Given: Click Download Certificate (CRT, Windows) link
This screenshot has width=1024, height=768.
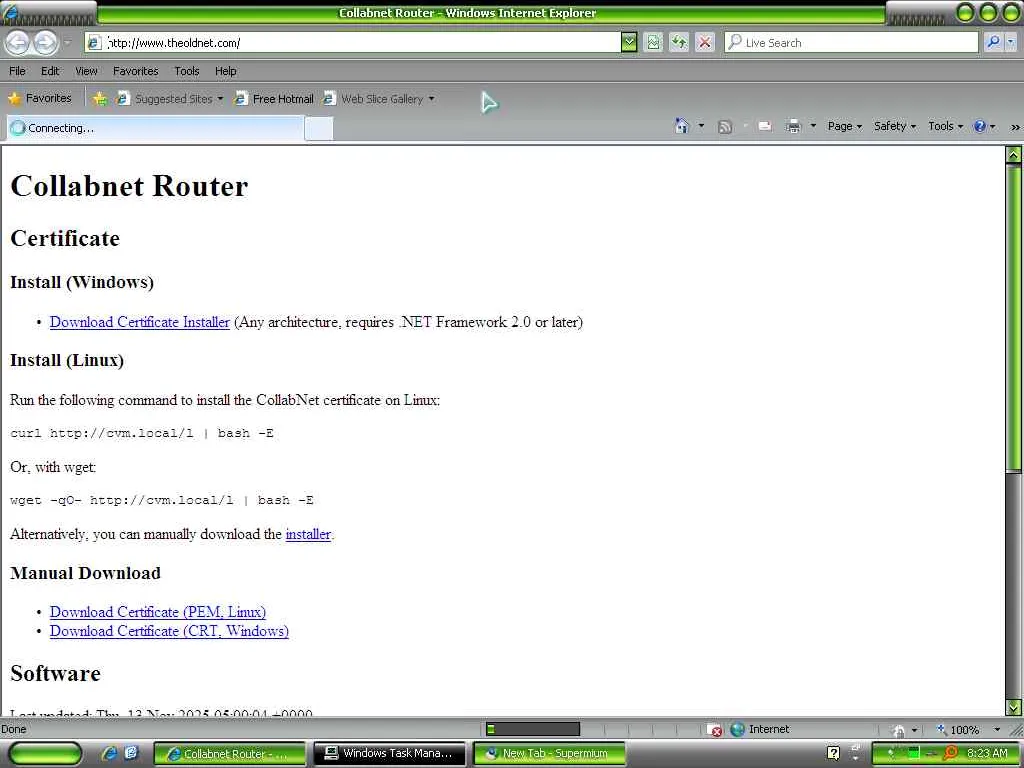Looking at the screenshot, I should (x=169, y=631).
